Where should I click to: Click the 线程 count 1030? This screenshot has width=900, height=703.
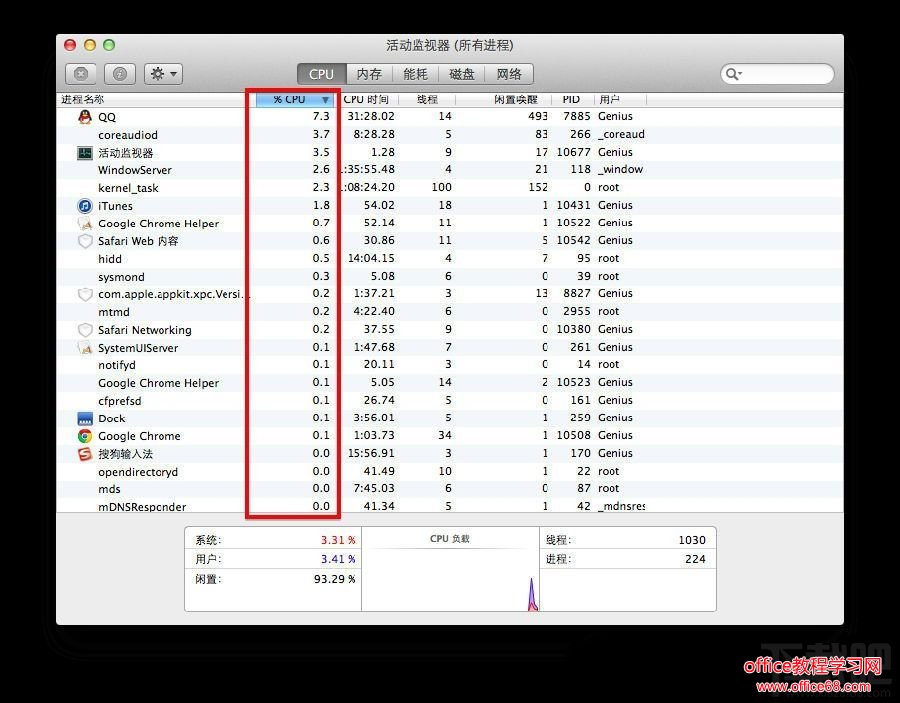[692, 540]
